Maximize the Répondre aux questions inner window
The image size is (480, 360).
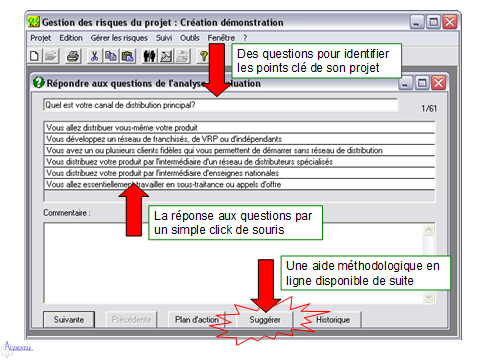click(422, 83)
